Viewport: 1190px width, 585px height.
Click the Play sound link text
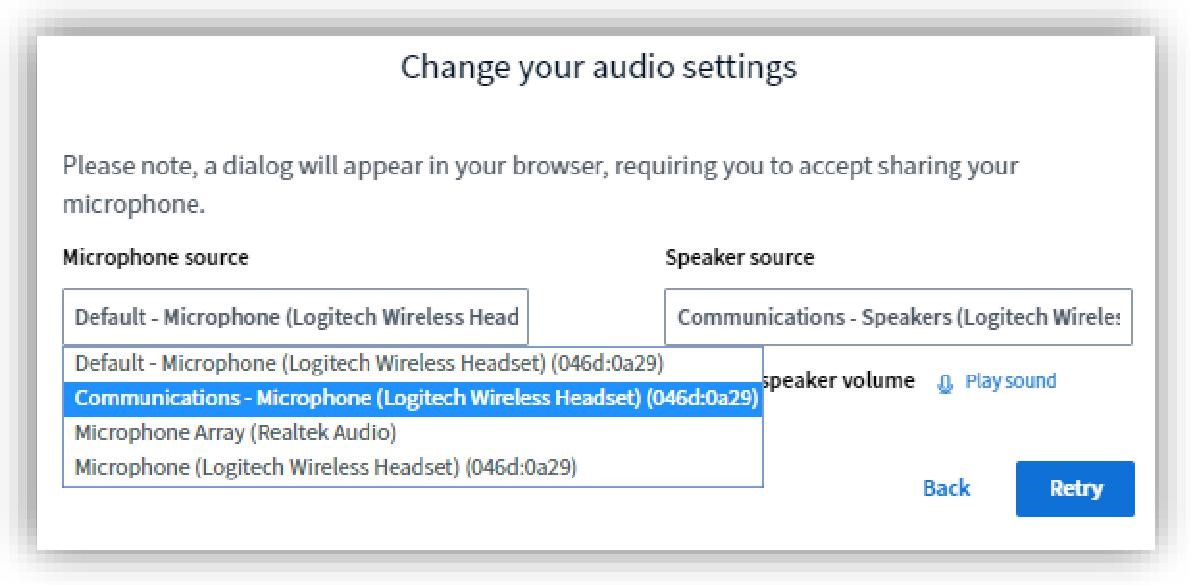pyautogui.click(x=1010, y=381)
